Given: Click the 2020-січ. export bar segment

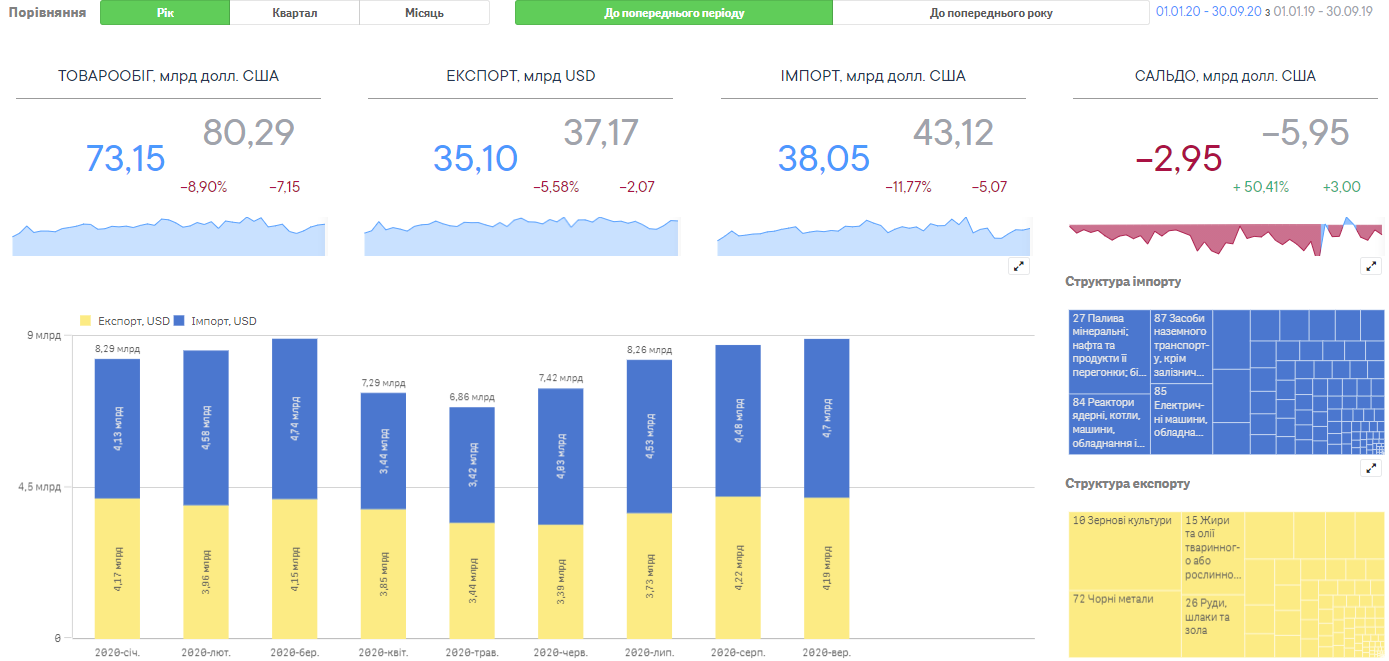Looking at the screenshot, I should (118, 567).
